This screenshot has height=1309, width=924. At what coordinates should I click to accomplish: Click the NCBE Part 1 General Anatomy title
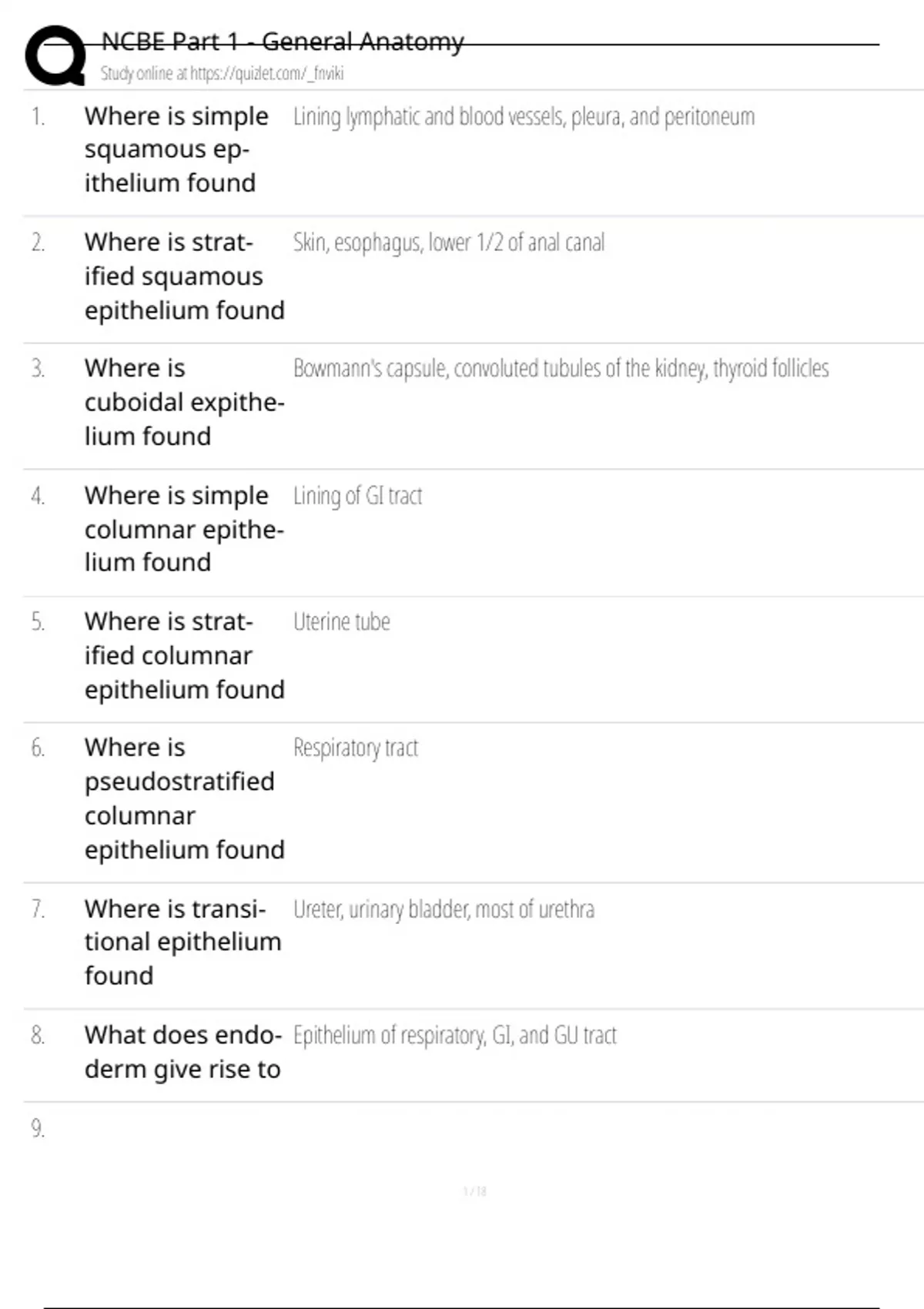[283, 42]
